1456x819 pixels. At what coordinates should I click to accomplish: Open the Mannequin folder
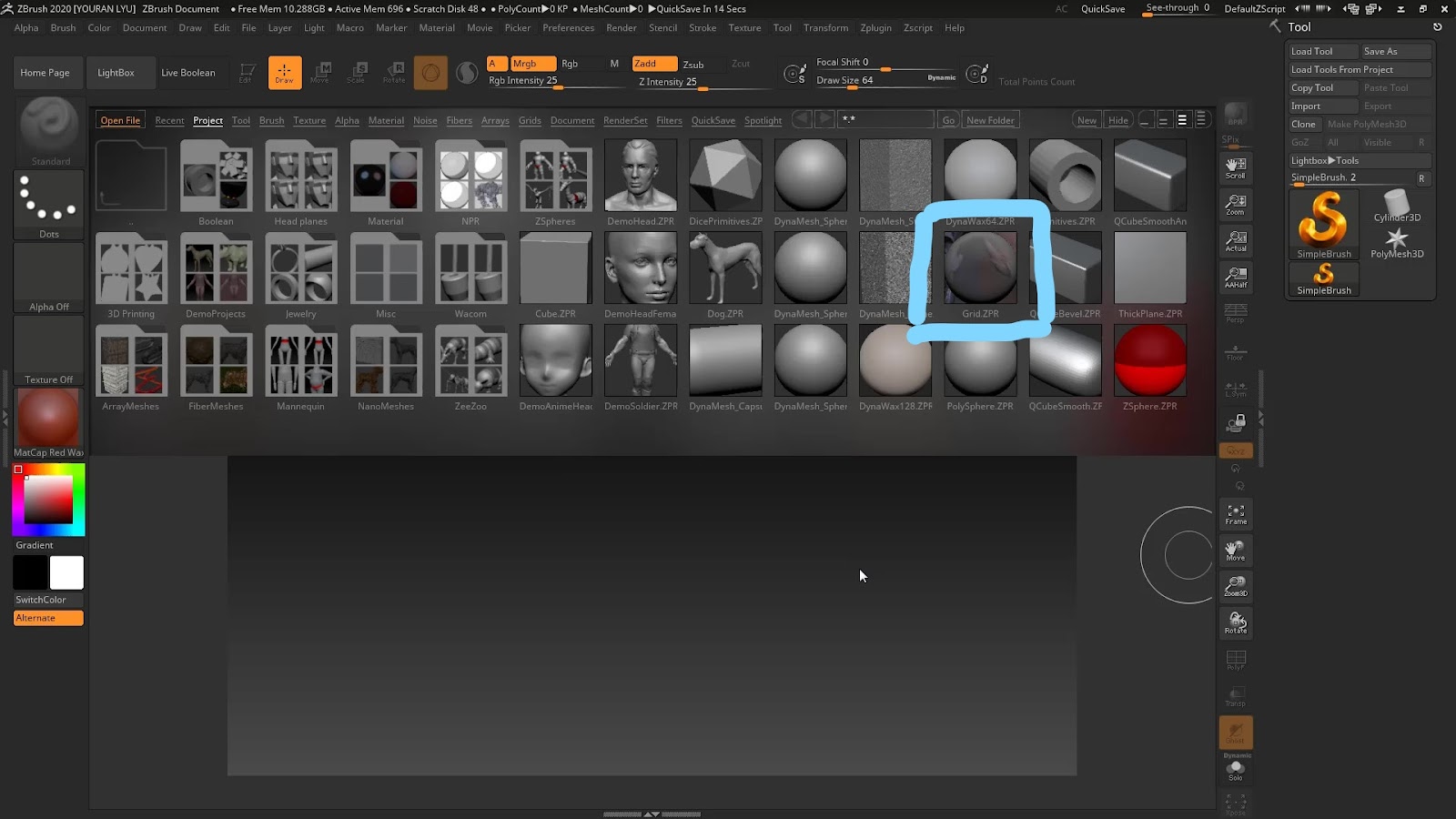tap(301, 369)
